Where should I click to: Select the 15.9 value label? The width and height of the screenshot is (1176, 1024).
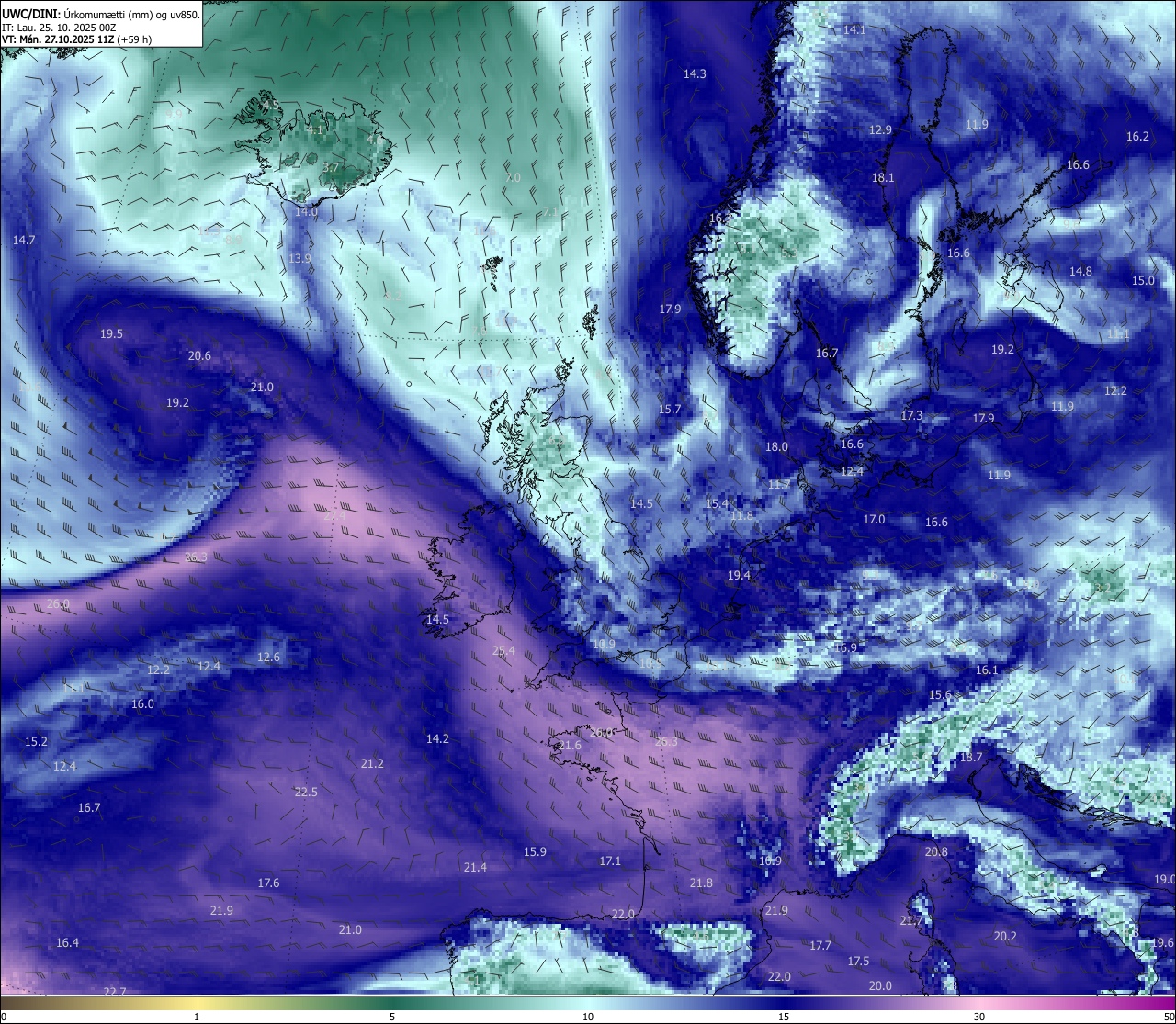coord(535,852)
